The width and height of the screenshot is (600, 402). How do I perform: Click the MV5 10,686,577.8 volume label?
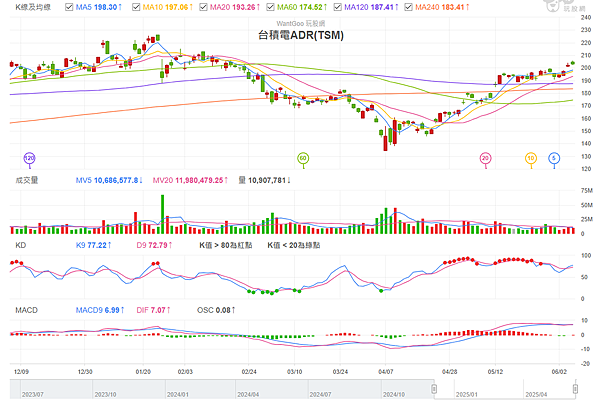coord(109,180)
